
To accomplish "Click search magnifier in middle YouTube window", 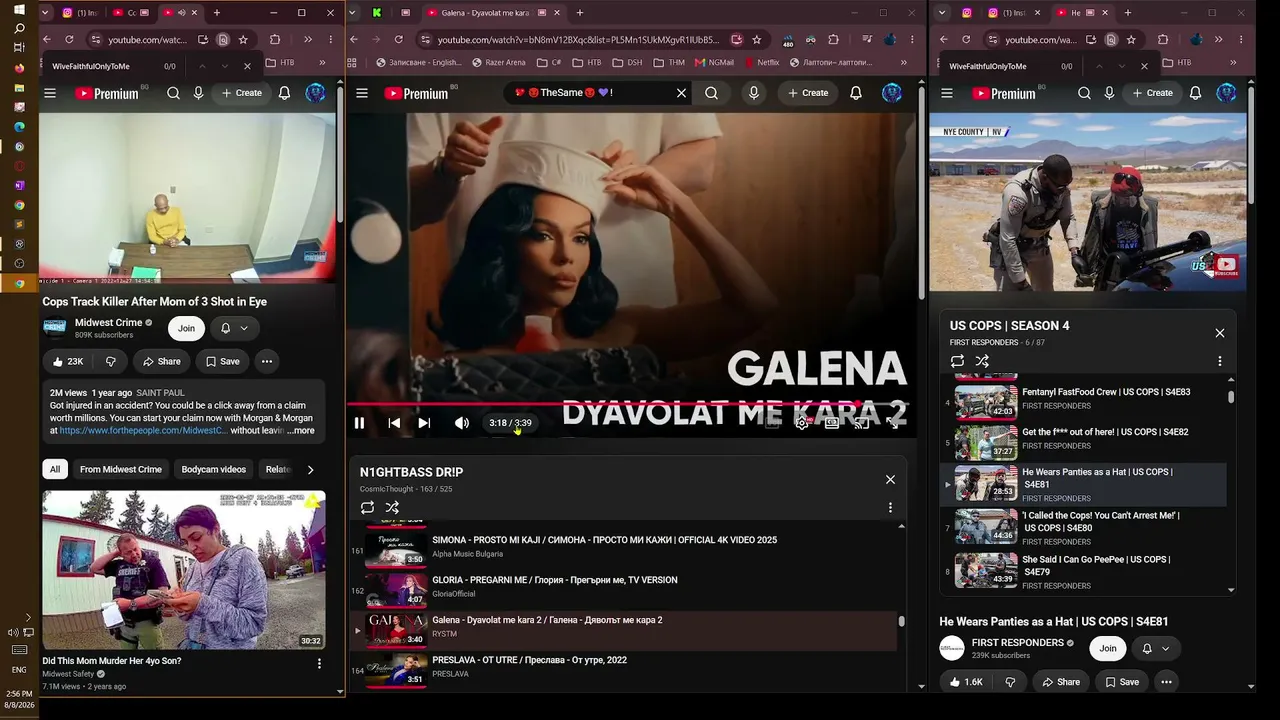I will (x=711, y=93).
